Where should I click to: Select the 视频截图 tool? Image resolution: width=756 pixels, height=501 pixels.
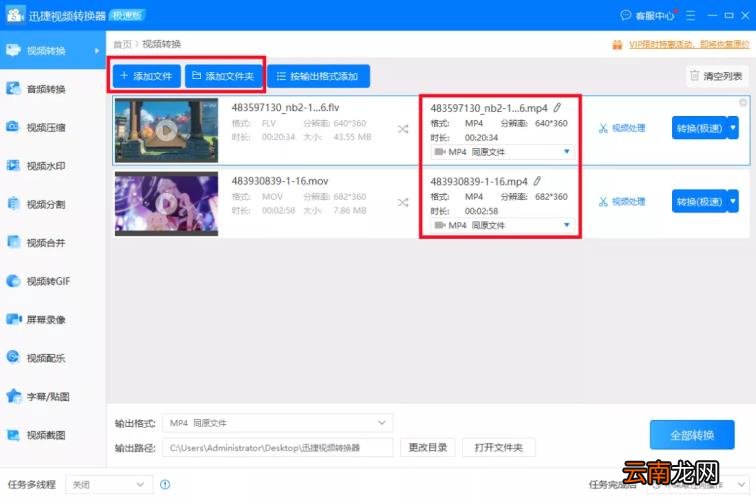click(53, 435)
